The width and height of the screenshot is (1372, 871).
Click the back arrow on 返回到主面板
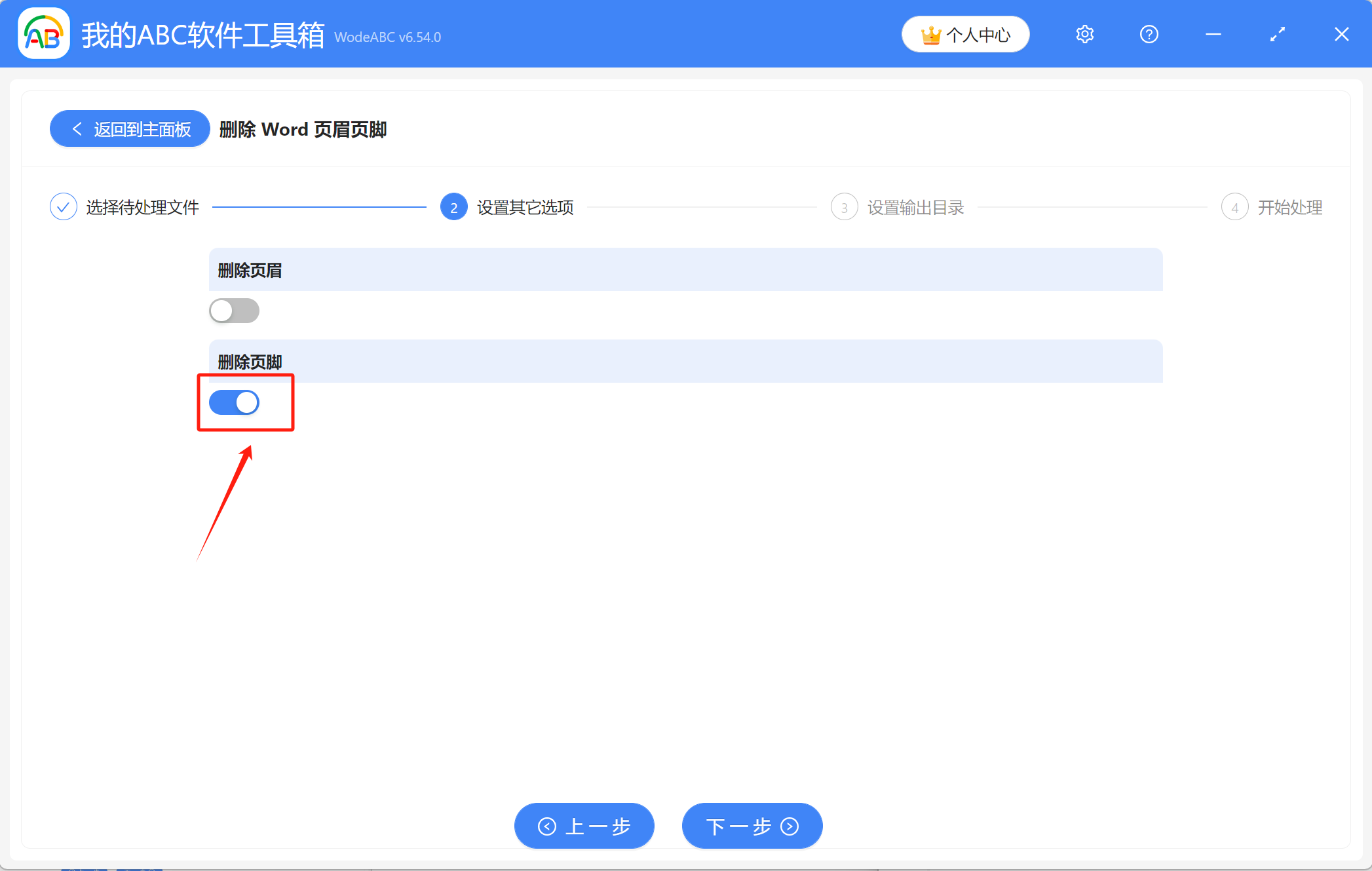pyautogui.click(x=77, y=128)
